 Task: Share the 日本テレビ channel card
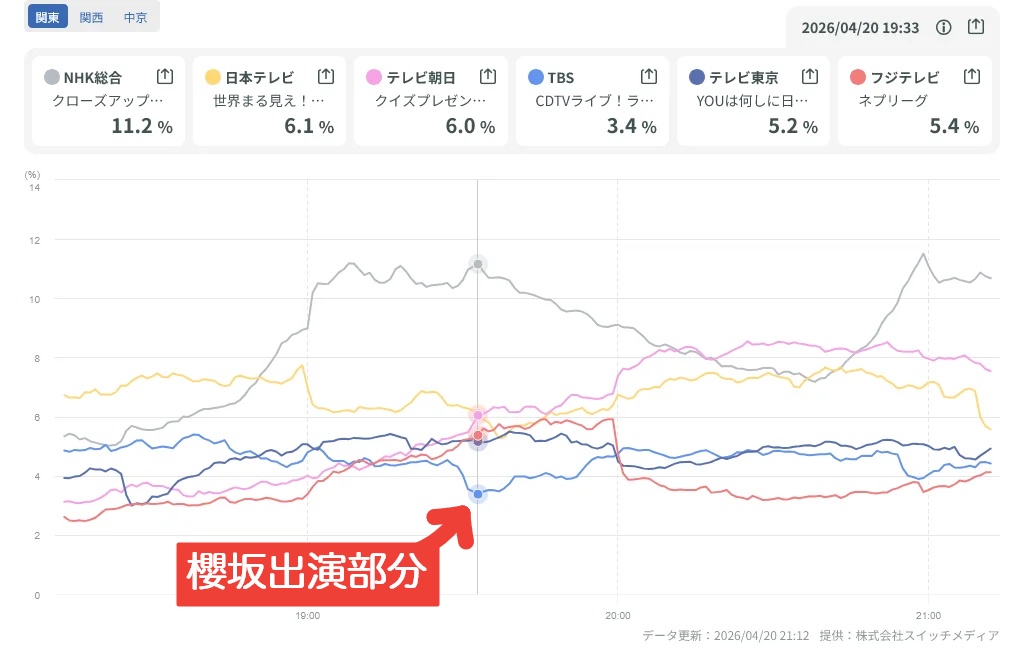326,76
